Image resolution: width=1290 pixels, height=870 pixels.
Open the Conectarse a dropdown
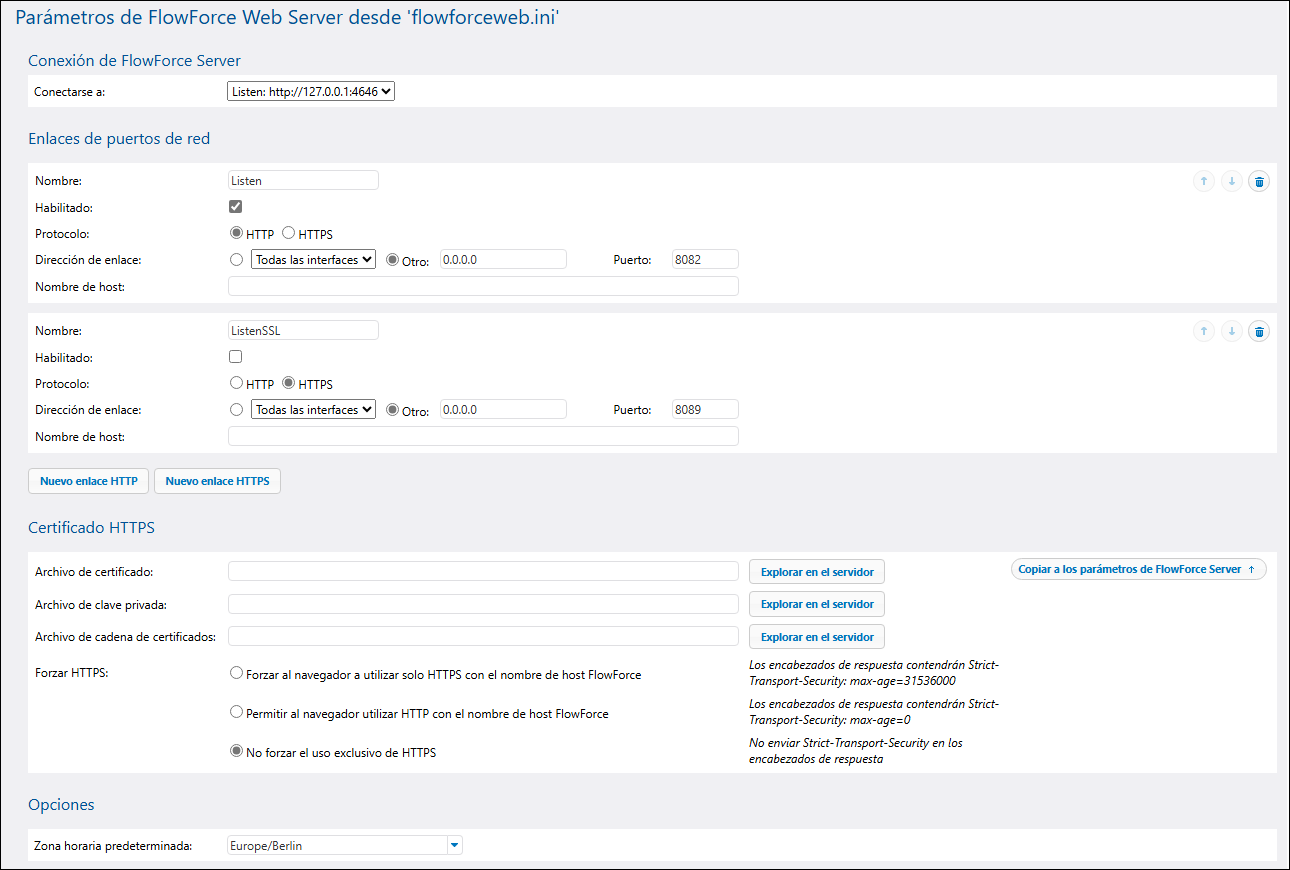(x=311, y=92)
